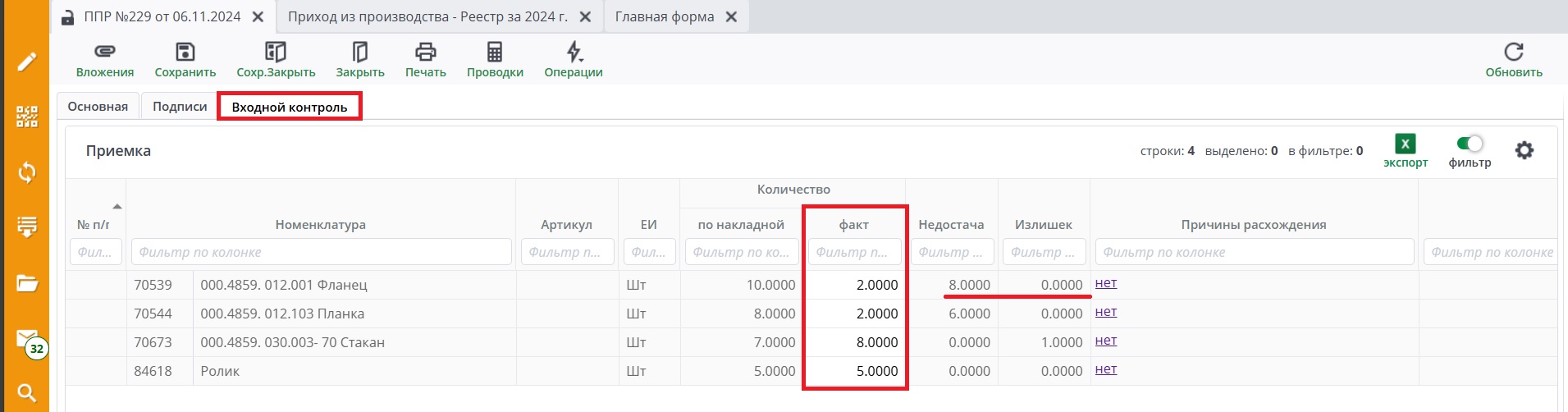
Task: Switch to the Основная tab
Action: [x=98, y=107]
